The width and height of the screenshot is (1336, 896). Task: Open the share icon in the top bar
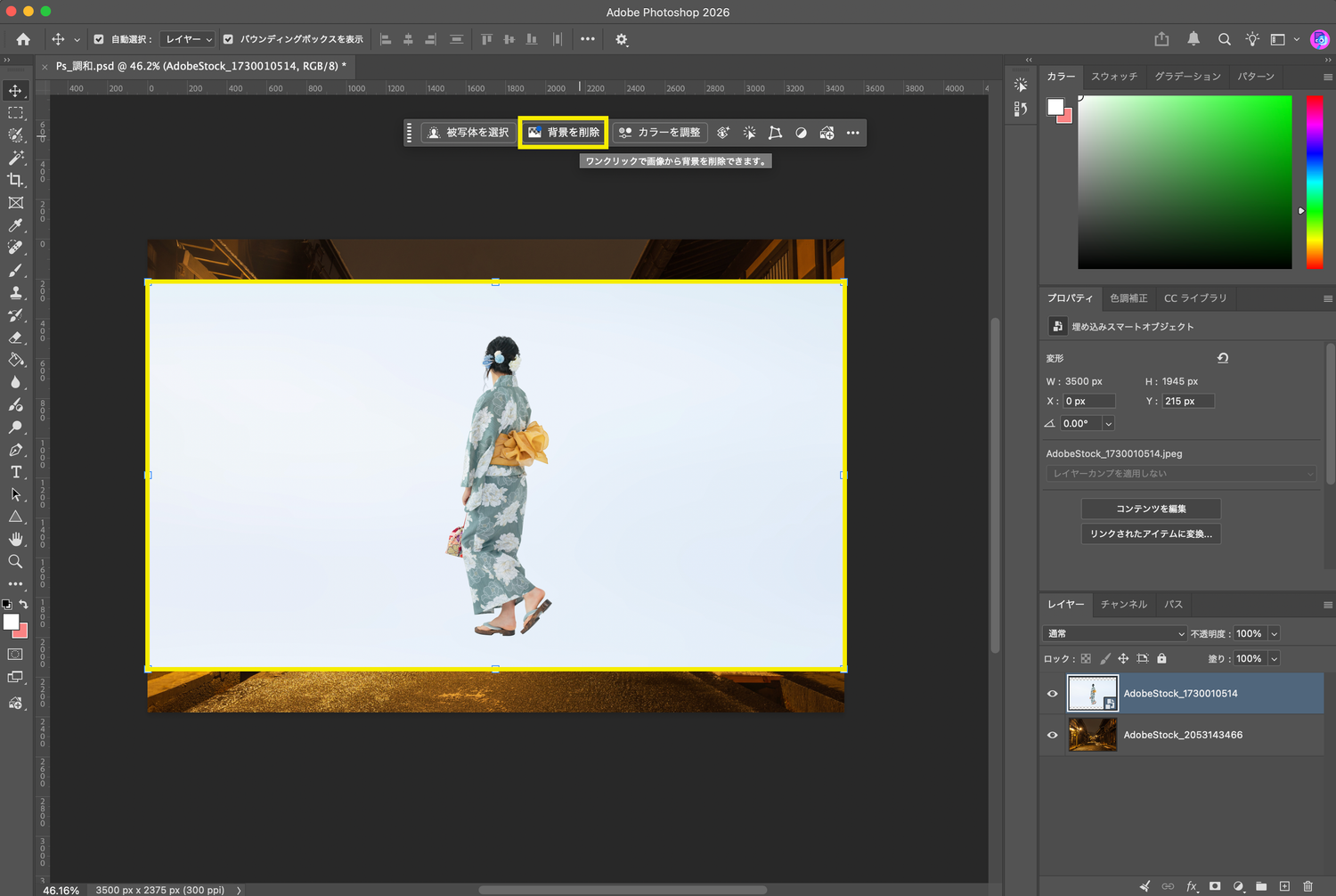coord(1161,39)
